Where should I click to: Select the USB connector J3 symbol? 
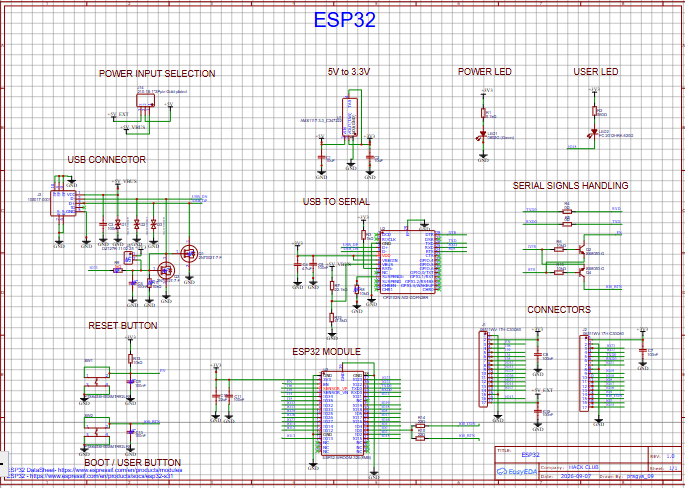pos(63,203)
